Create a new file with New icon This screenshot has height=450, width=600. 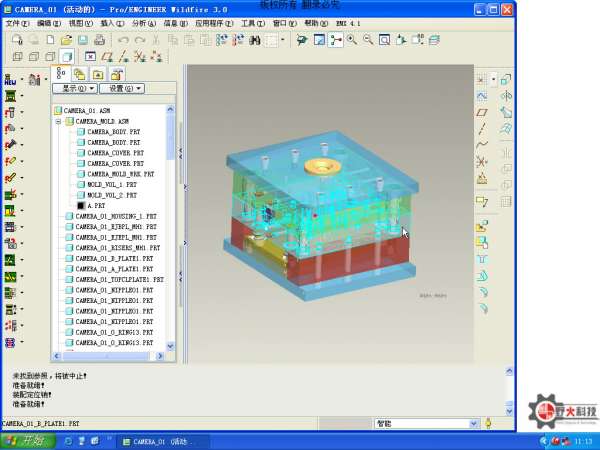point(50,40)
